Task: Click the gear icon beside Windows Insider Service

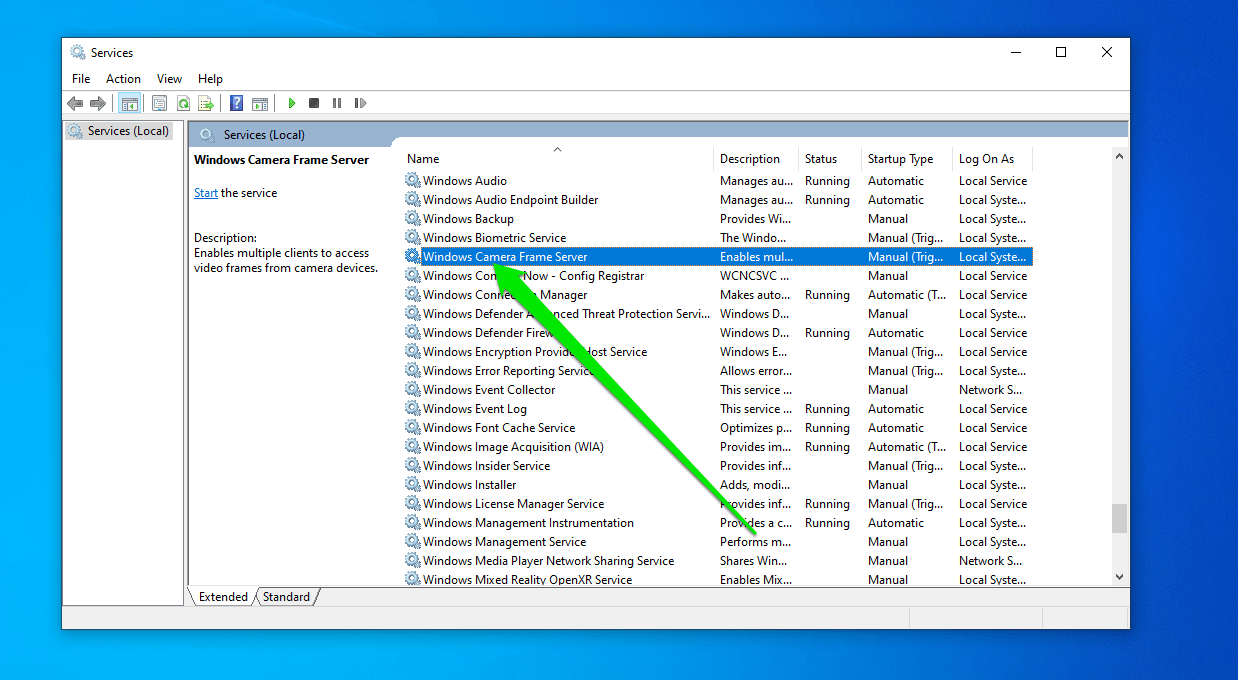Action: (413, 466)
